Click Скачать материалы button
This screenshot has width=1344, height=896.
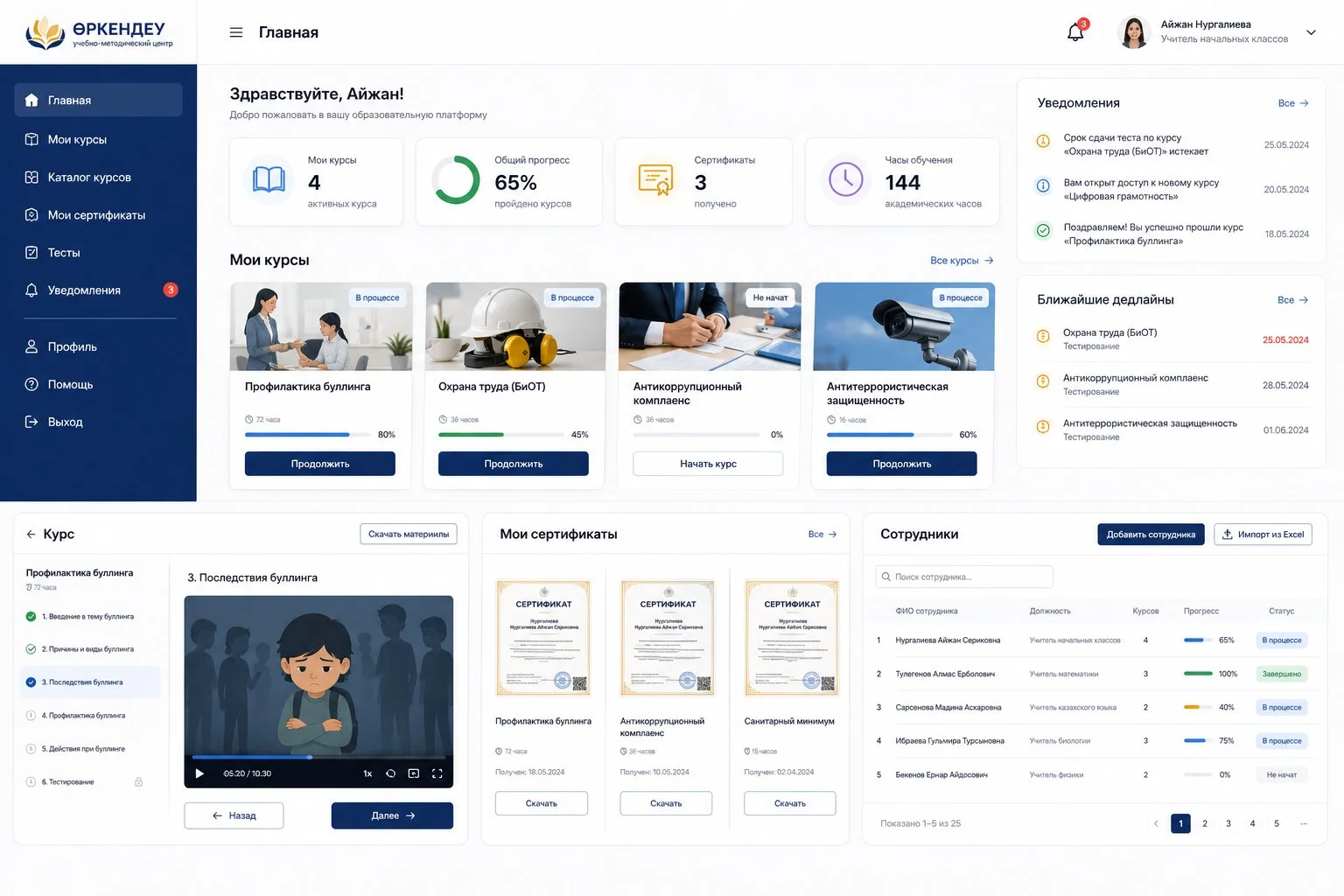point(409,534)
